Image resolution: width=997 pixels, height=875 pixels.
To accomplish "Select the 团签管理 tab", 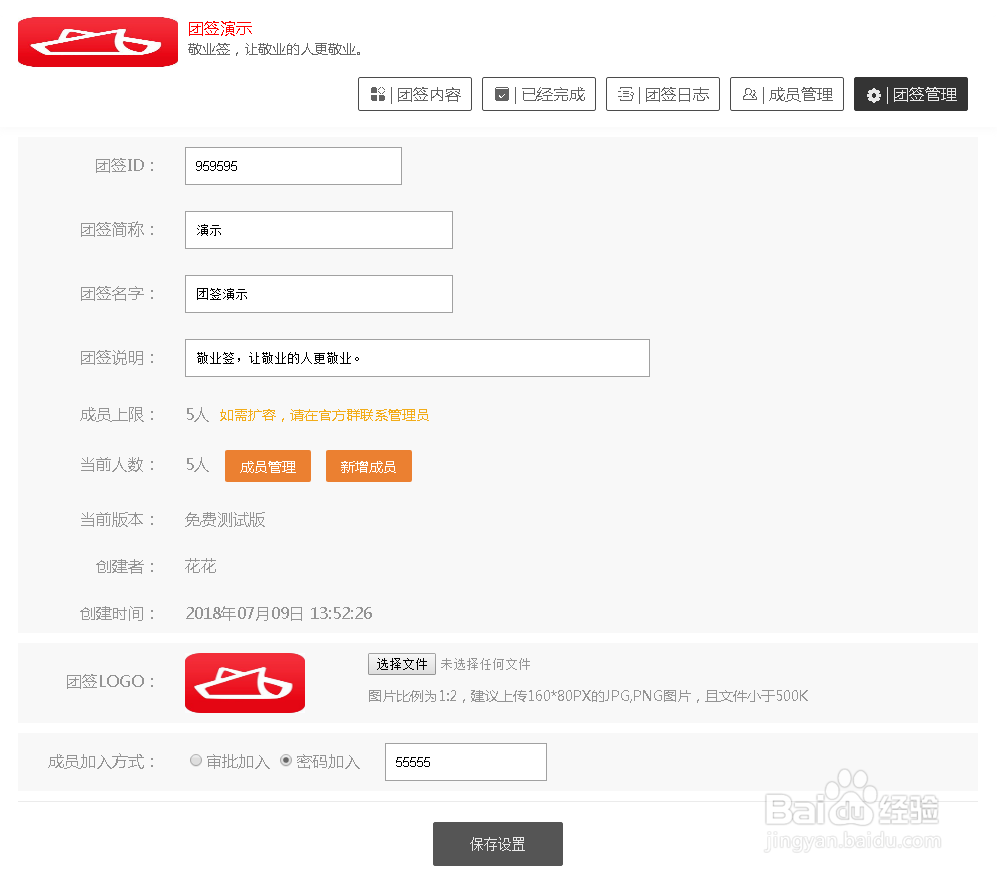I will (x=911, y=94).
